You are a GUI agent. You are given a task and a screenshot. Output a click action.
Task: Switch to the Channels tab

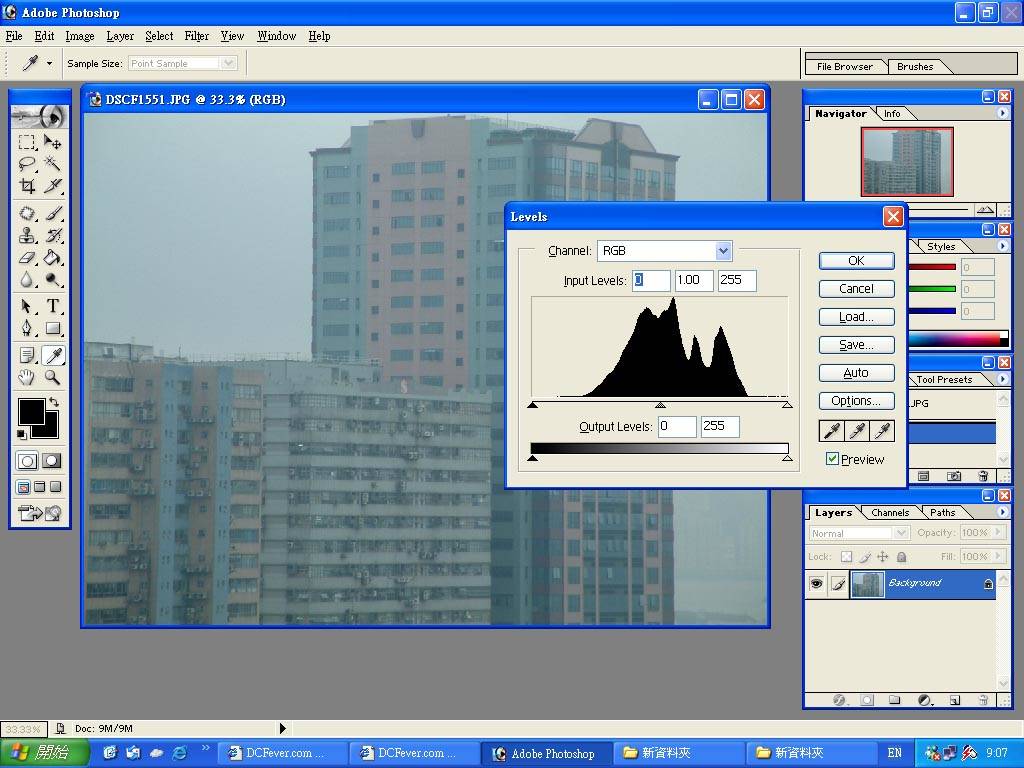[x=890, y=513]
